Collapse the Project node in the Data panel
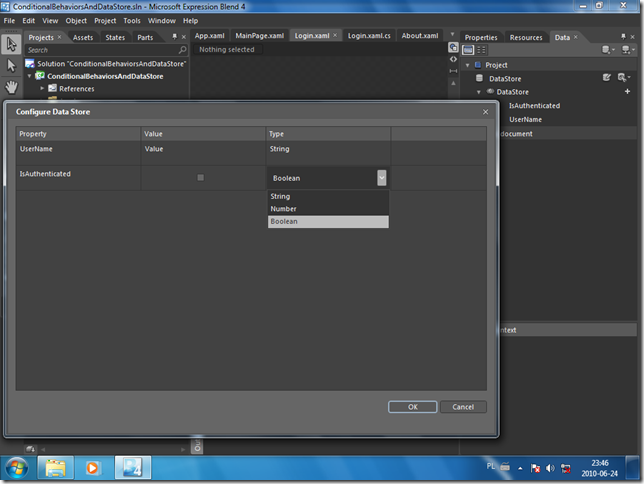Screen dimensions: 644x484 467,64
